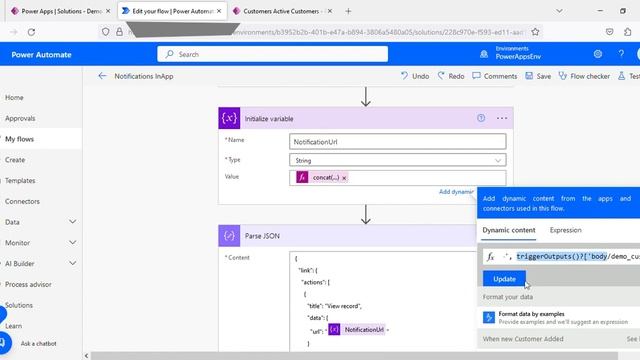Screen dimensions: 640x360
Task: Click the site padlock icon
Action: [119, 32]
